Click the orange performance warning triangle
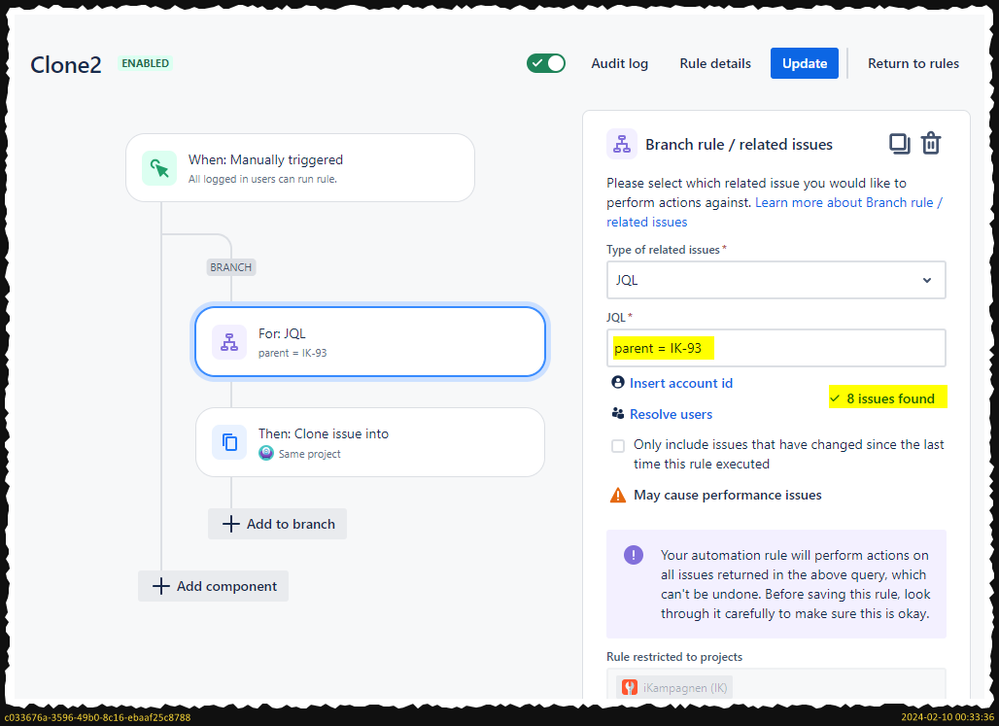999x726 pixels. (x=618, y=495)
